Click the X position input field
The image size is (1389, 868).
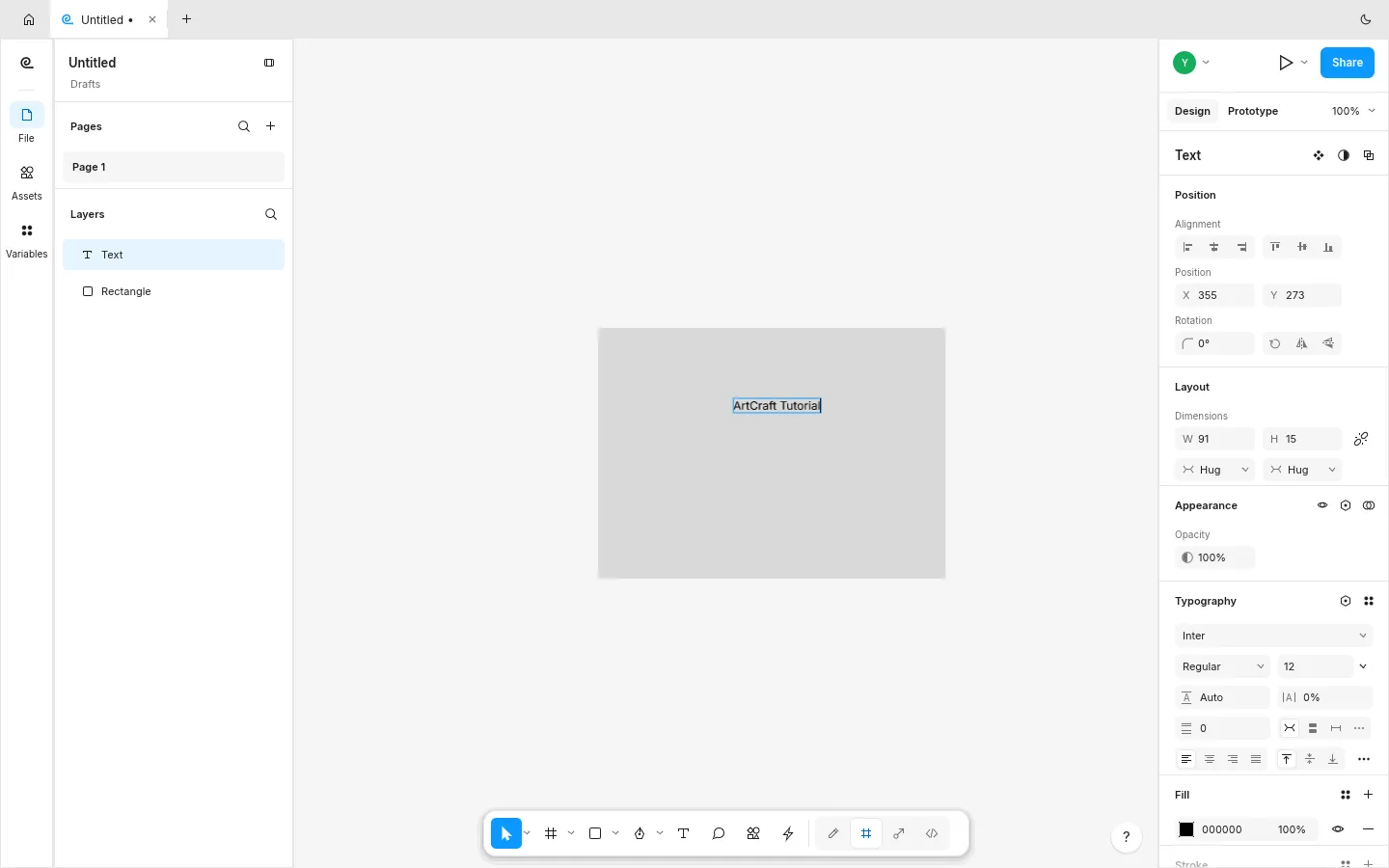pyautogui.click(x=1215, y=295)
